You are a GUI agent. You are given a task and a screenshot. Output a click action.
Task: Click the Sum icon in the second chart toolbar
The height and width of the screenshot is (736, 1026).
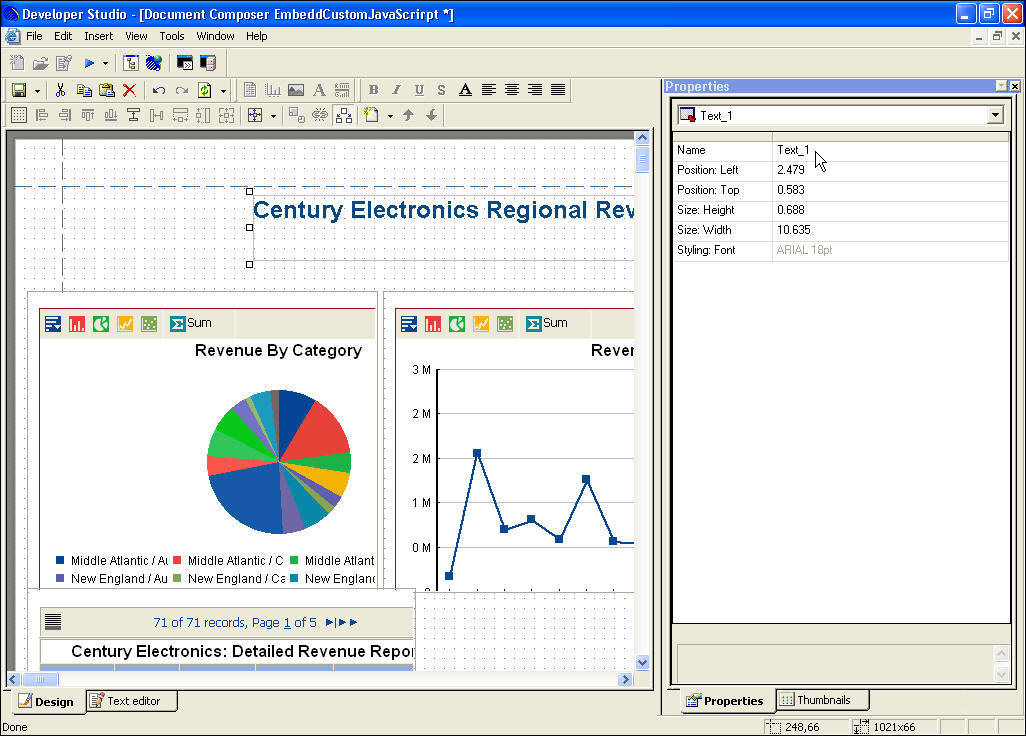coord(546,323)
